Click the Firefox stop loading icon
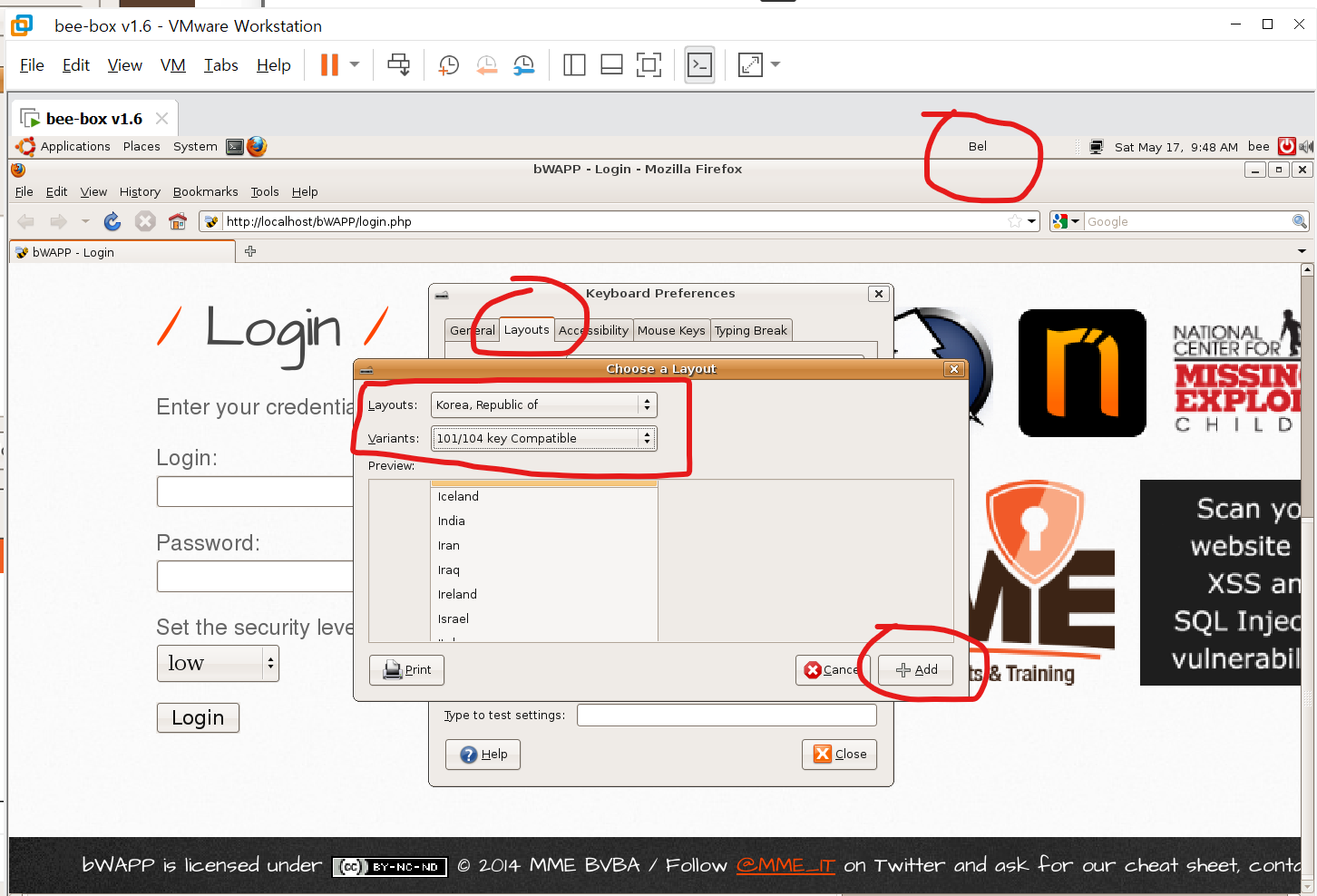 (145, 221)
